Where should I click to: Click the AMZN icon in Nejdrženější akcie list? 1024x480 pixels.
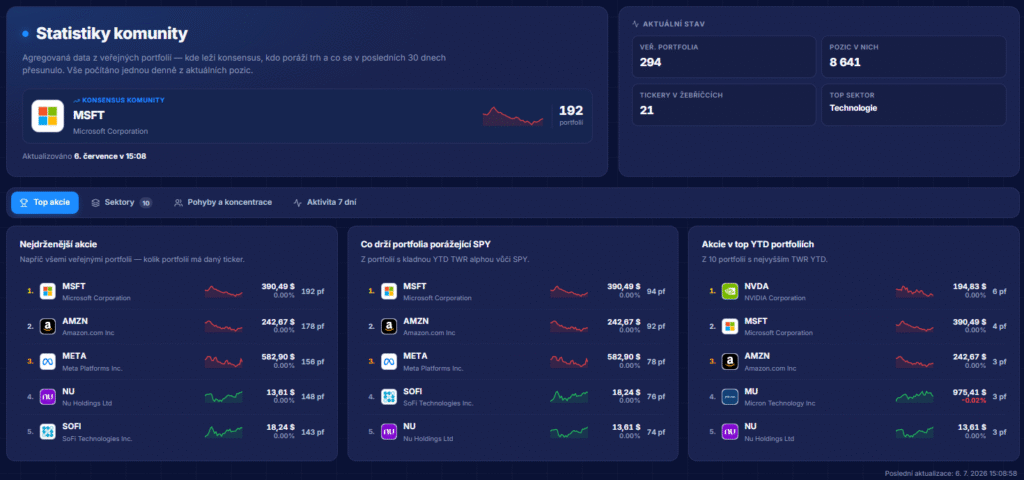coord(48,327)
